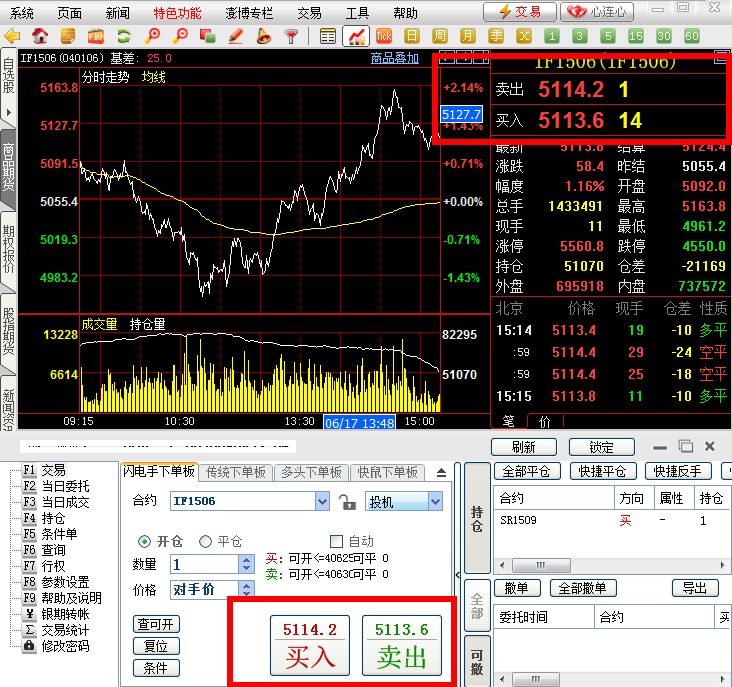Open the 特色功能 menu
This screenshot has width=732, height=687.
tap(177, 13)
